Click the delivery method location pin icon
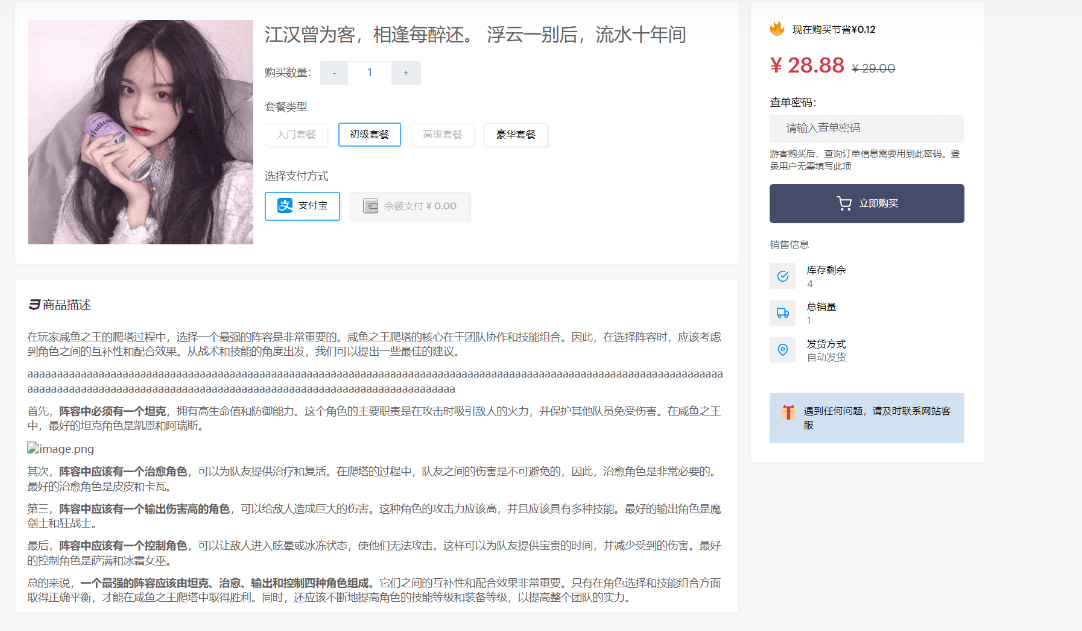1082x631 pixels. 783,350
